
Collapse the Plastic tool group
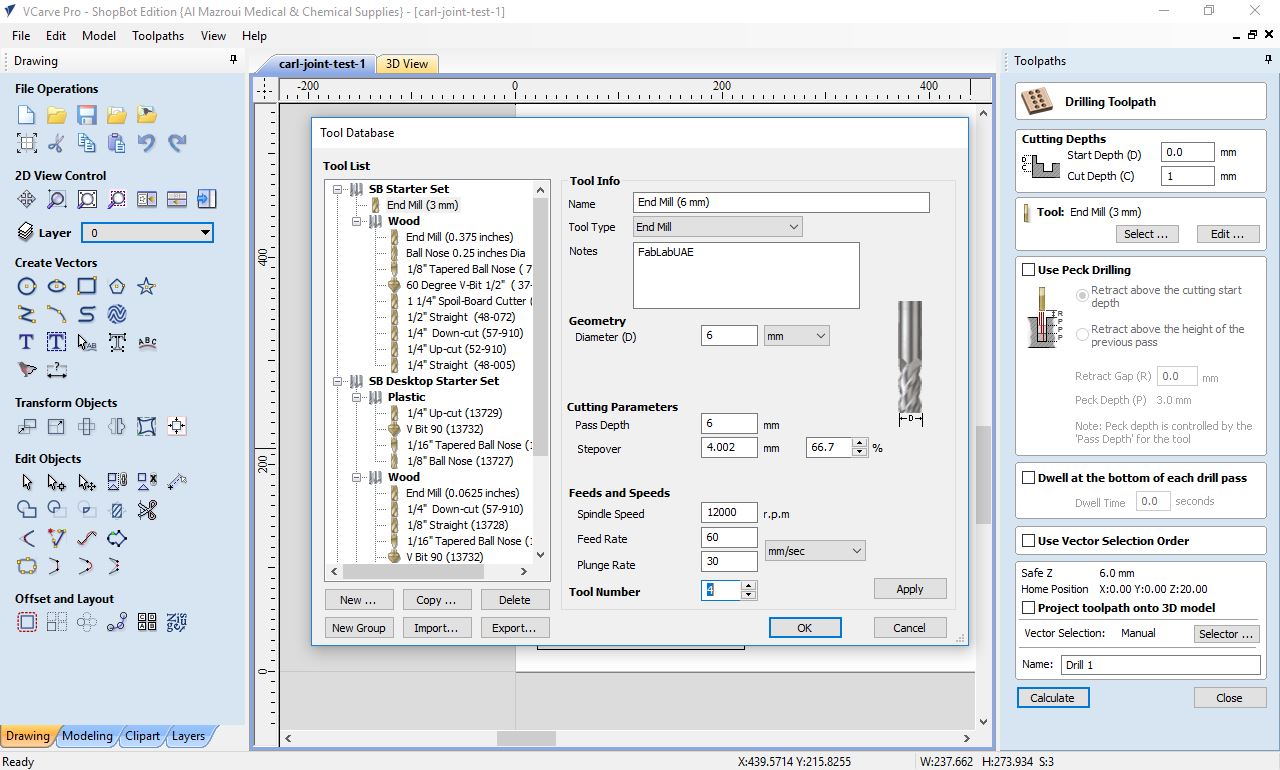pyautogui.click(x=358, y=397)
